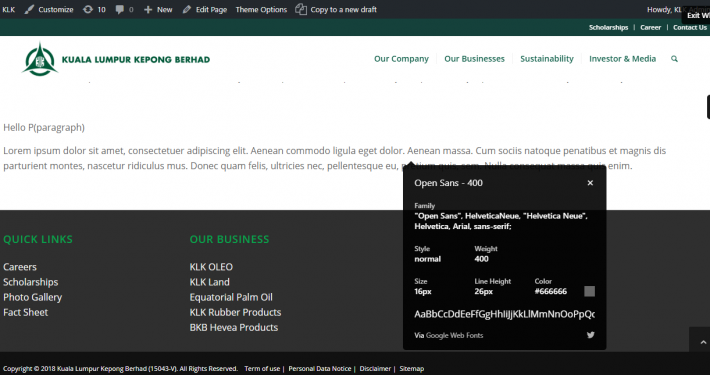
Task: Click the Howdy, KLK Admin account menu
Action: [678, 10]
